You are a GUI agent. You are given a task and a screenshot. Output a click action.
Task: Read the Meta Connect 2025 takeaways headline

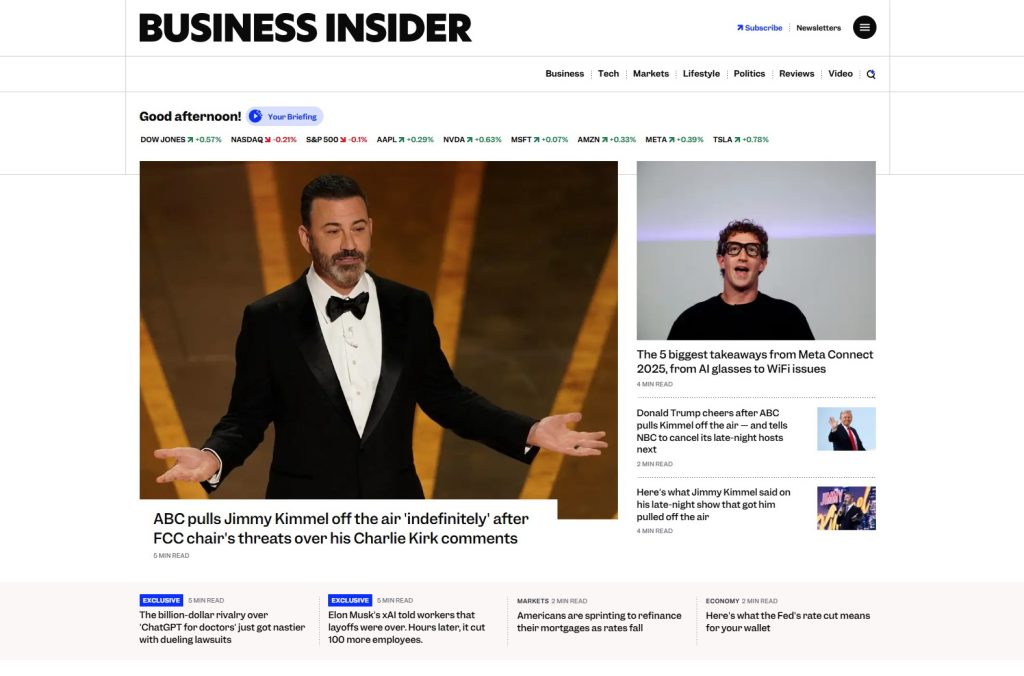[754, 362]
